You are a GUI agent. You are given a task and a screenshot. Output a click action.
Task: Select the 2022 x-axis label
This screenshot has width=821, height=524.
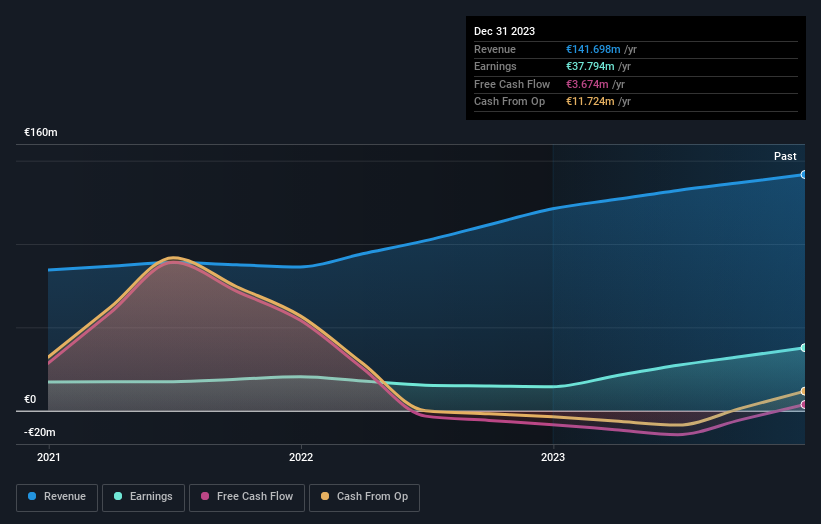(300, 457)
